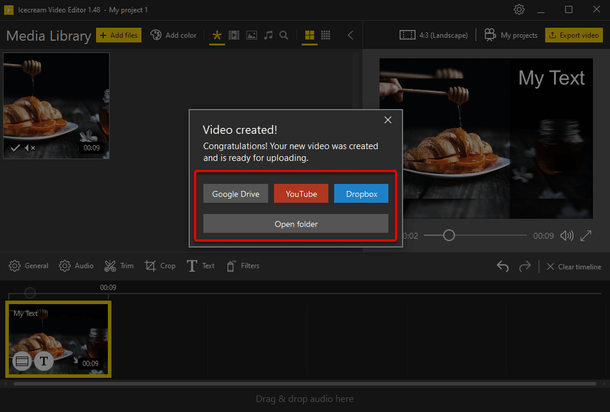
Task: Collapse the Media Library panel
Action: click(x=350, y=35)
